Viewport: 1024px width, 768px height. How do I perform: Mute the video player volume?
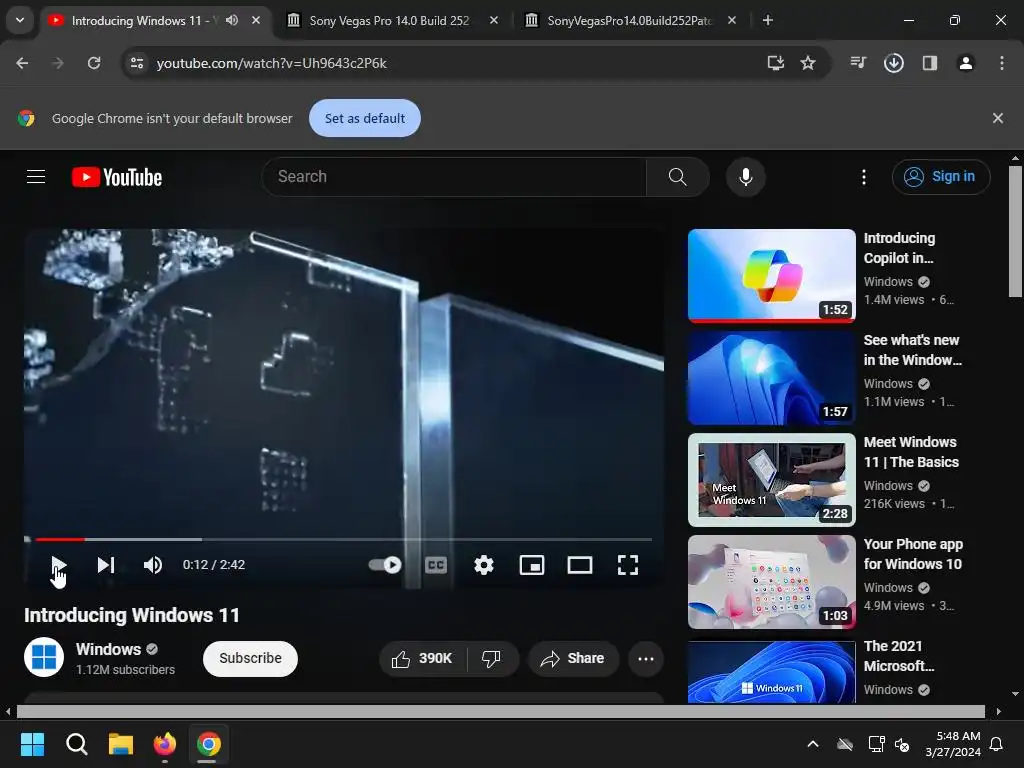(153, 565)
